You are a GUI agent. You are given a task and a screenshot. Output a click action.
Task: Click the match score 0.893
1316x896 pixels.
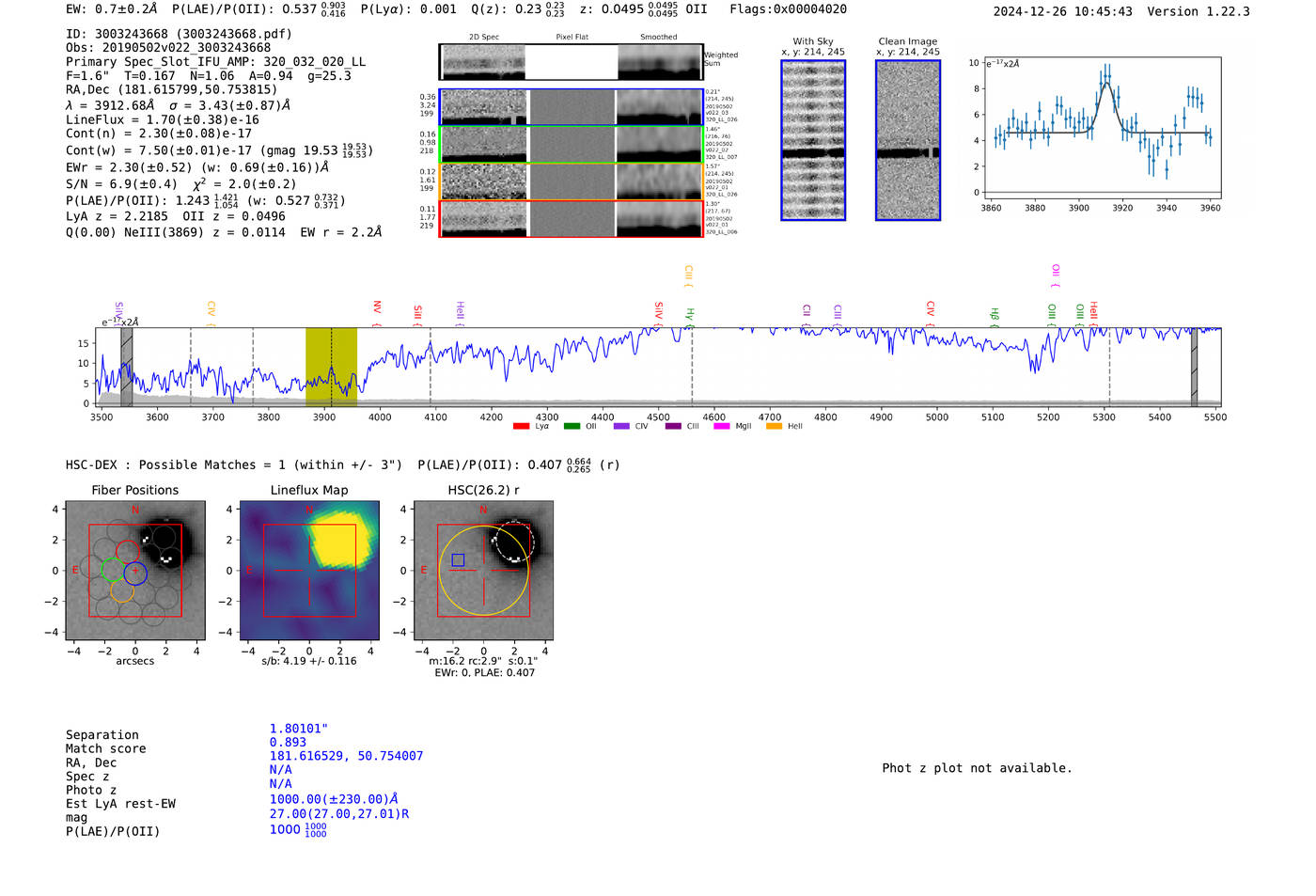[x=288, y=743]
